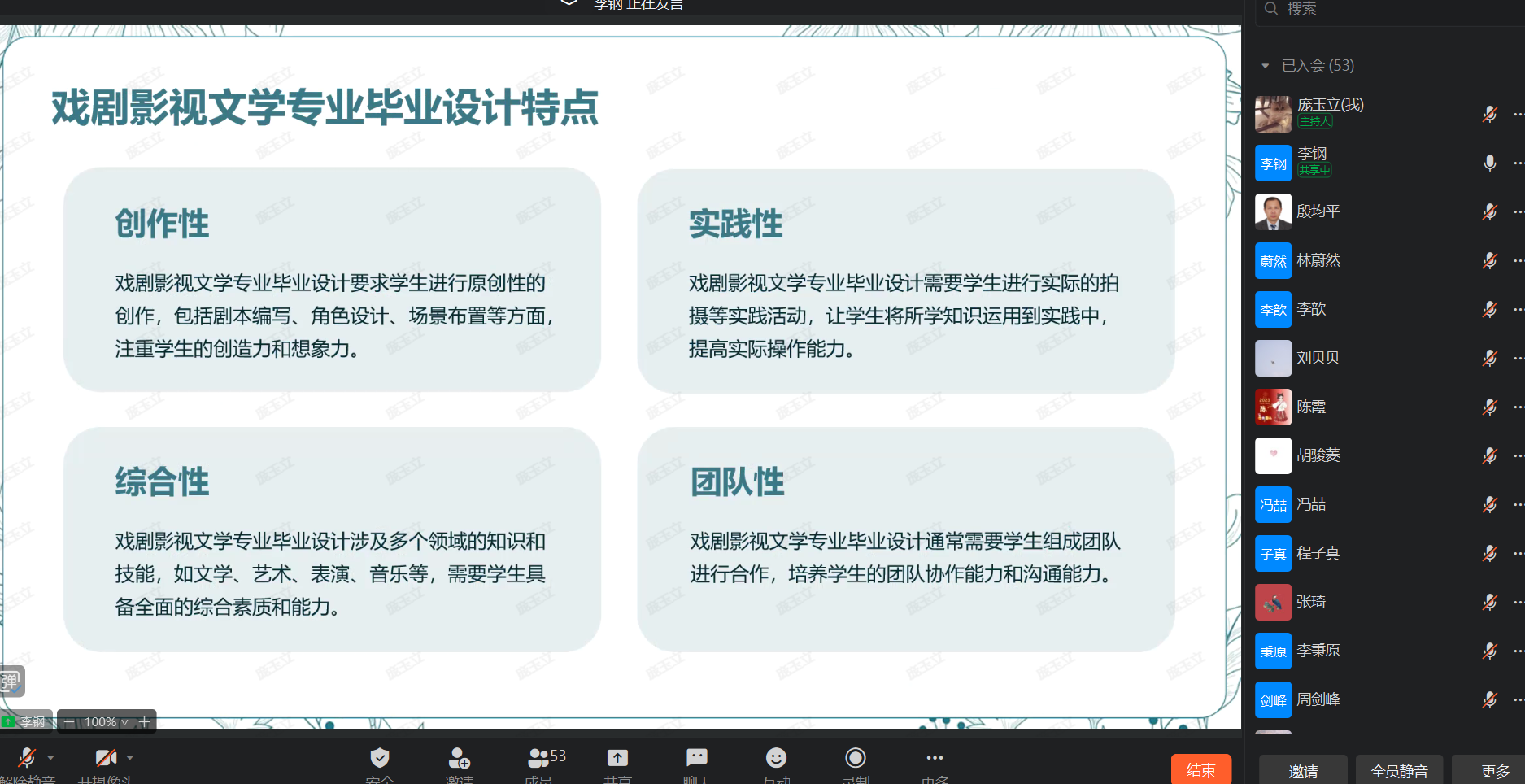Click the 创作性 card heading
Viewport: 1525px width, 784px height.
tap(162, 224)
